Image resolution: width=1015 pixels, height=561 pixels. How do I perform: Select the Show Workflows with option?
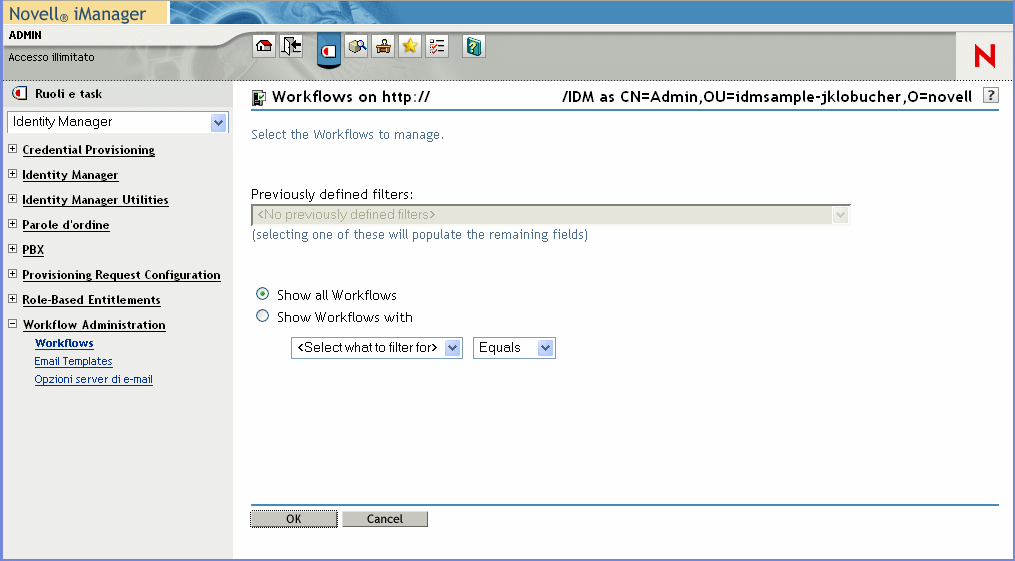[x=263, y=316]
